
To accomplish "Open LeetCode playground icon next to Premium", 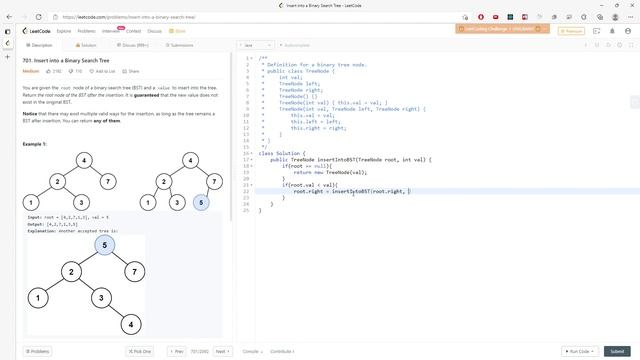I will coord(596,31).
